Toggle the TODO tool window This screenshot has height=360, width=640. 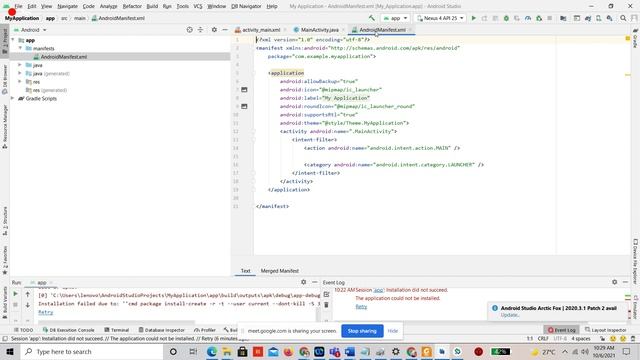(23, 330)
